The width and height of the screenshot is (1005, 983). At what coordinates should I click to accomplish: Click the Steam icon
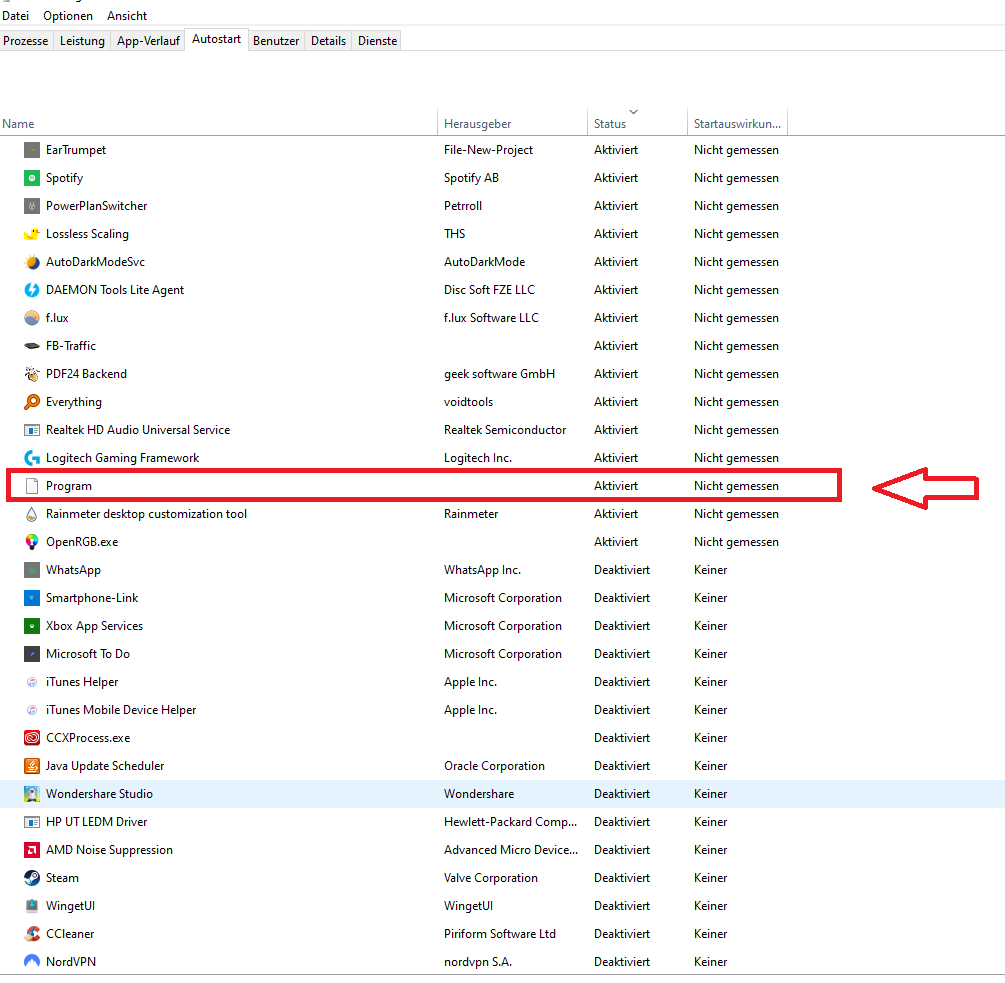31,878
